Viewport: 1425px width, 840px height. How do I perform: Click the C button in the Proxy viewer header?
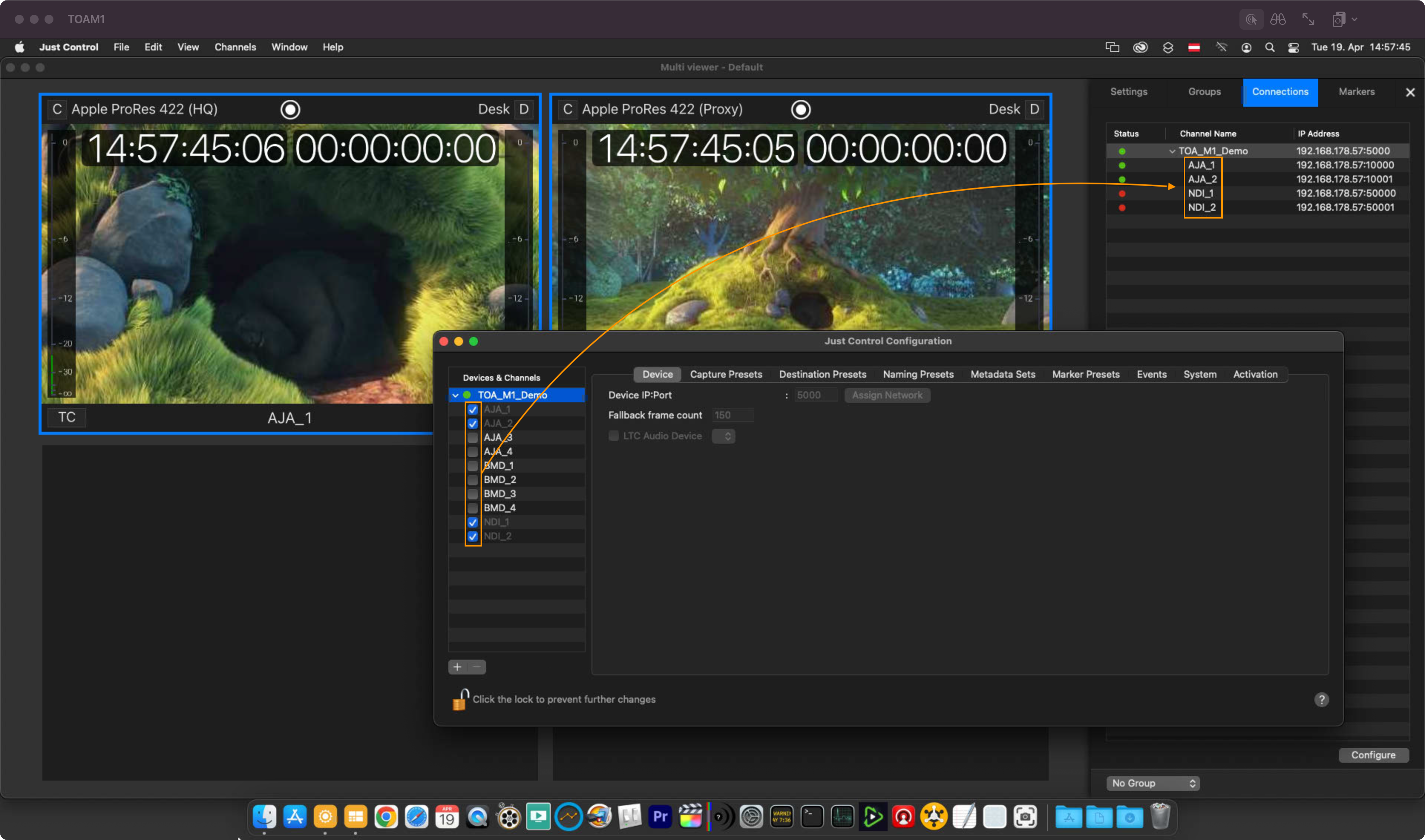click(567, 109)
